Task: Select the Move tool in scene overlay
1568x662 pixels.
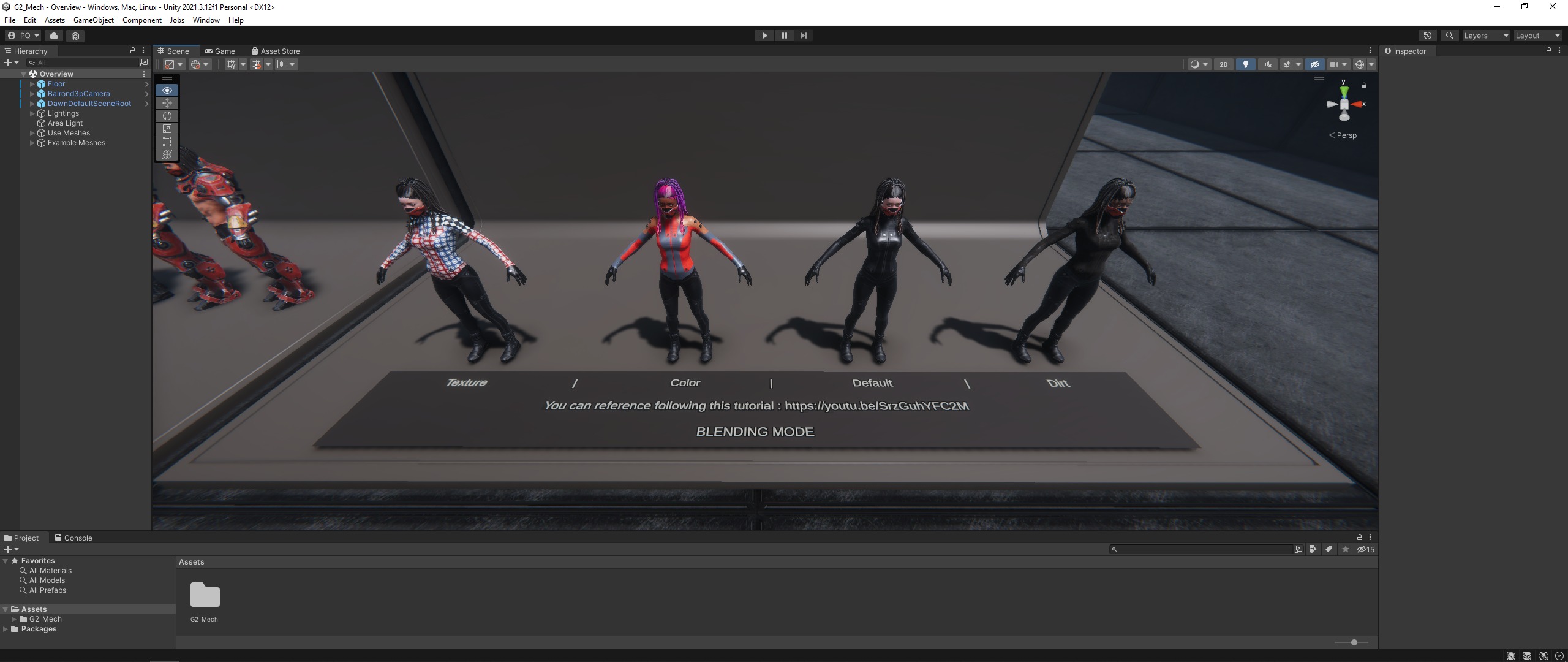Action: [x=167, y=103]
